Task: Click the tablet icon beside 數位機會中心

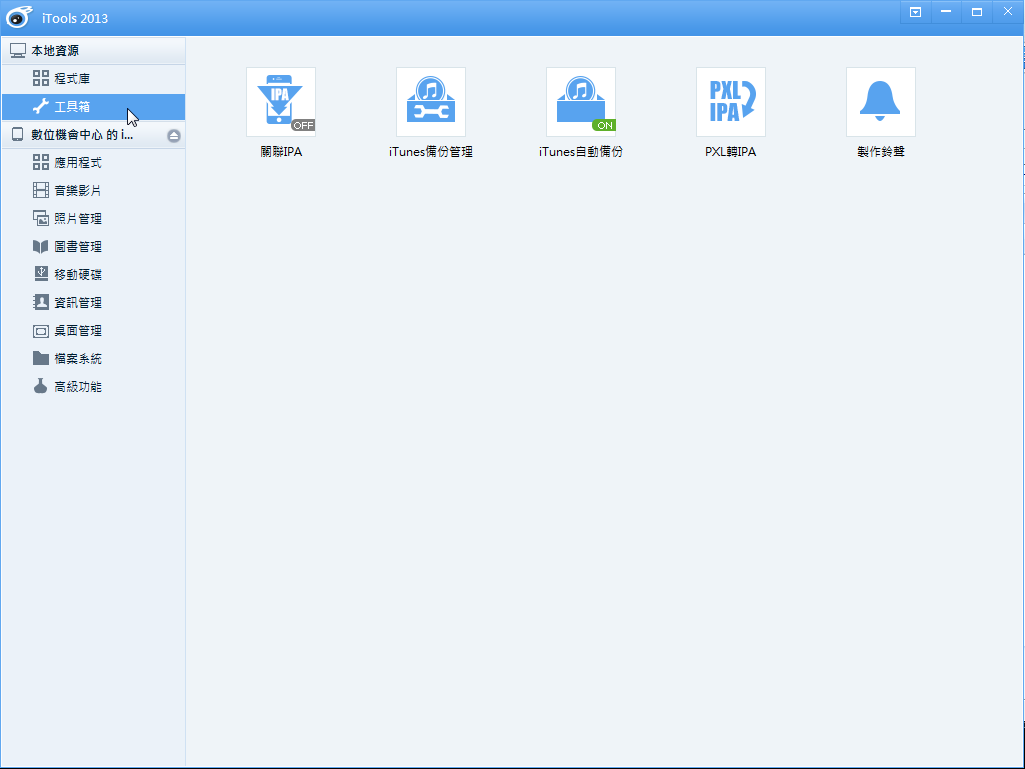Action: [x=18, y=135]
